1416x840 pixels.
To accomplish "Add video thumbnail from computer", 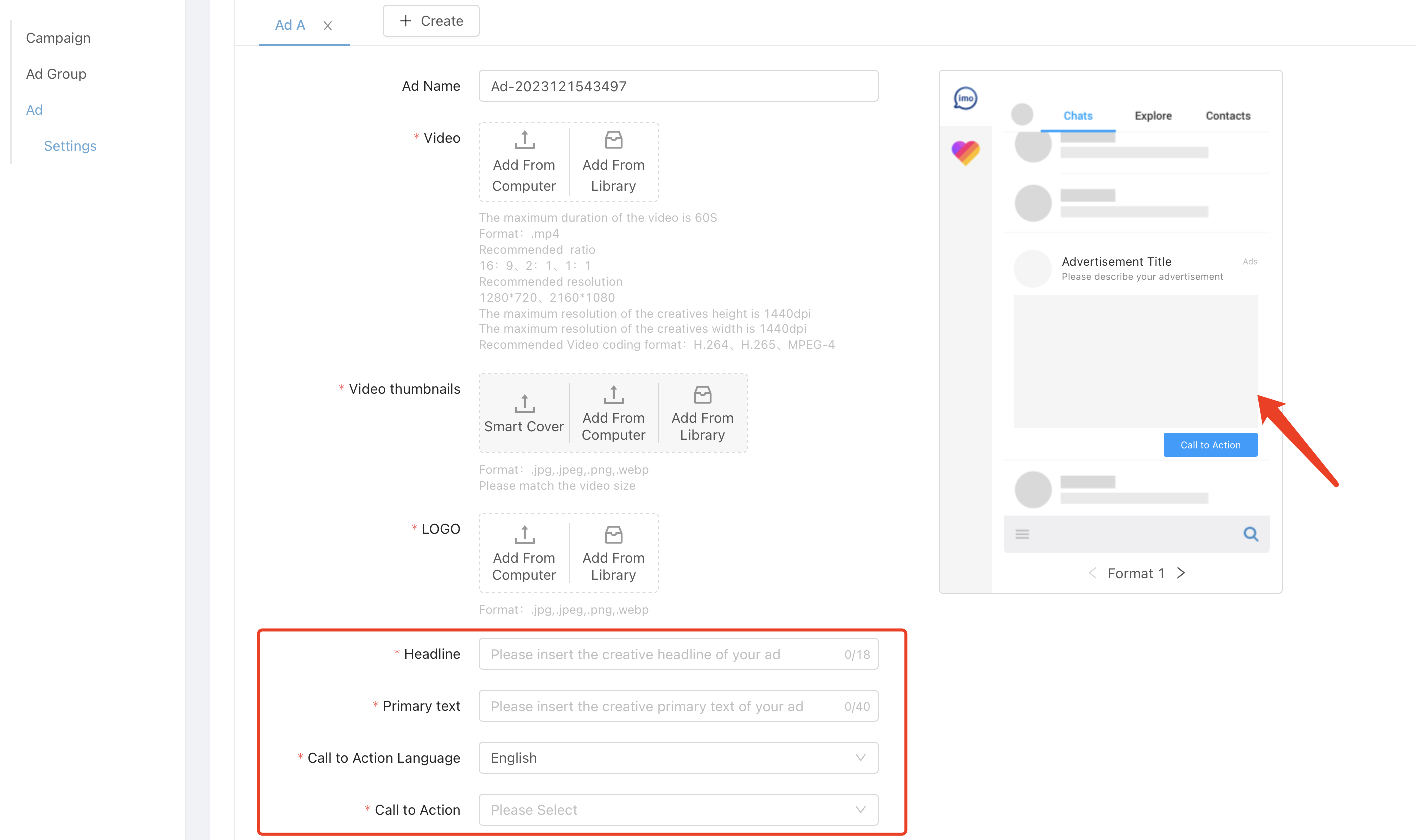I will pos(613,414).
